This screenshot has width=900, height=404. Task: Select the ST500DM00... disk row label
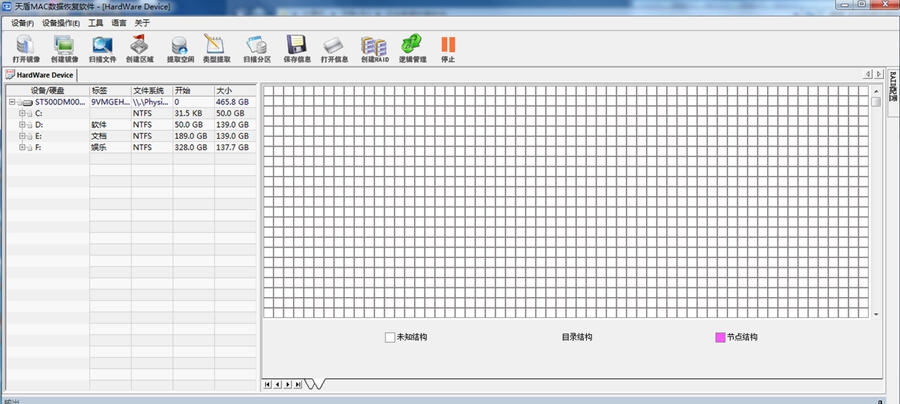(x=60, y=102)
